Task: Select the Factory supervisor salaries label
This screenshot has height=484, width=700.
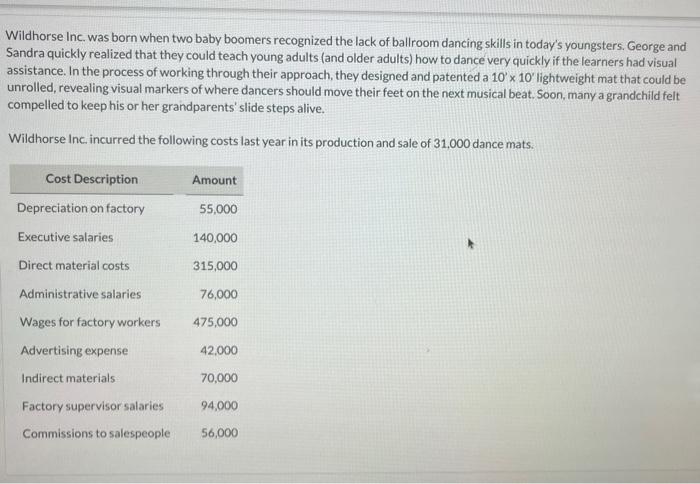Action: (92, 406)
